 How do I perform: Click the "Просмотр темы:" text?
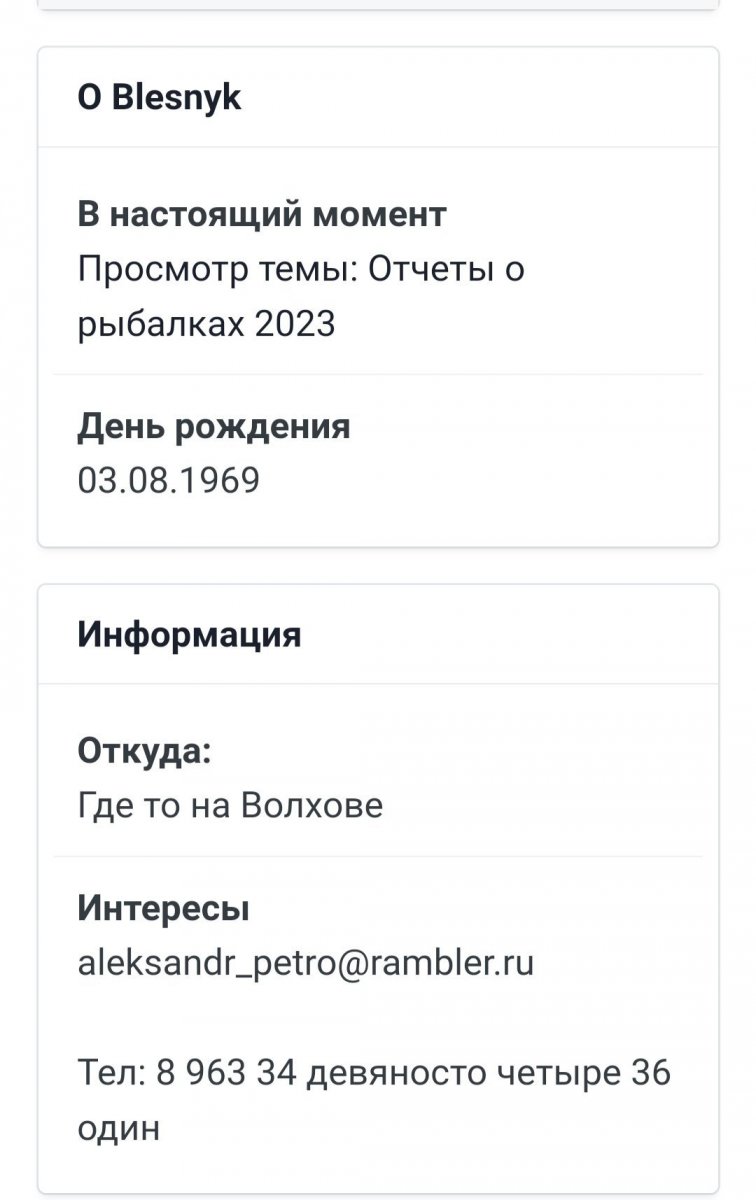click(x=216, y=269)
